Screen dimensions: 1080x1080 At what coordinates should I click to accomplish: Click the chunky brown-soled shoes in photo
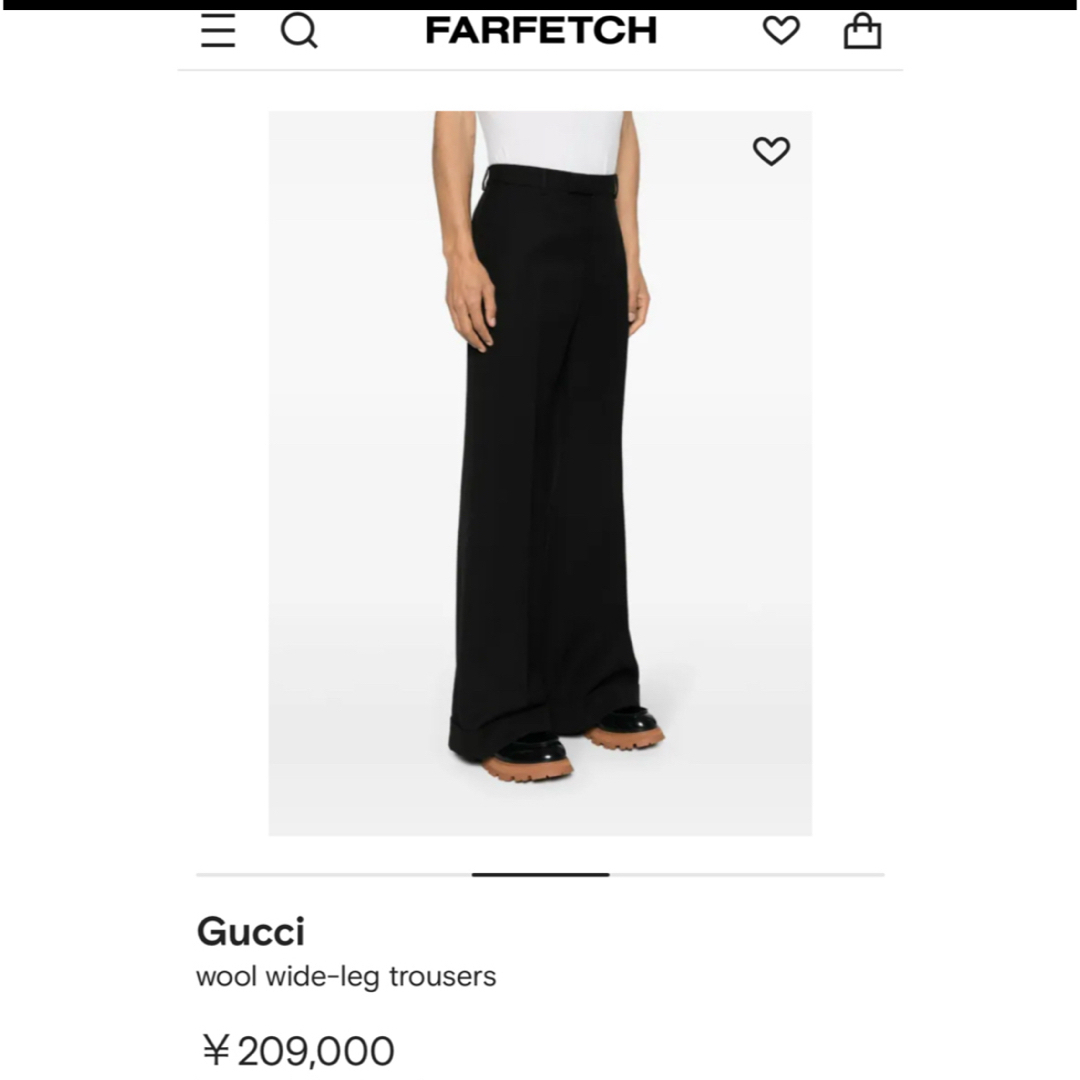[572, 747]
